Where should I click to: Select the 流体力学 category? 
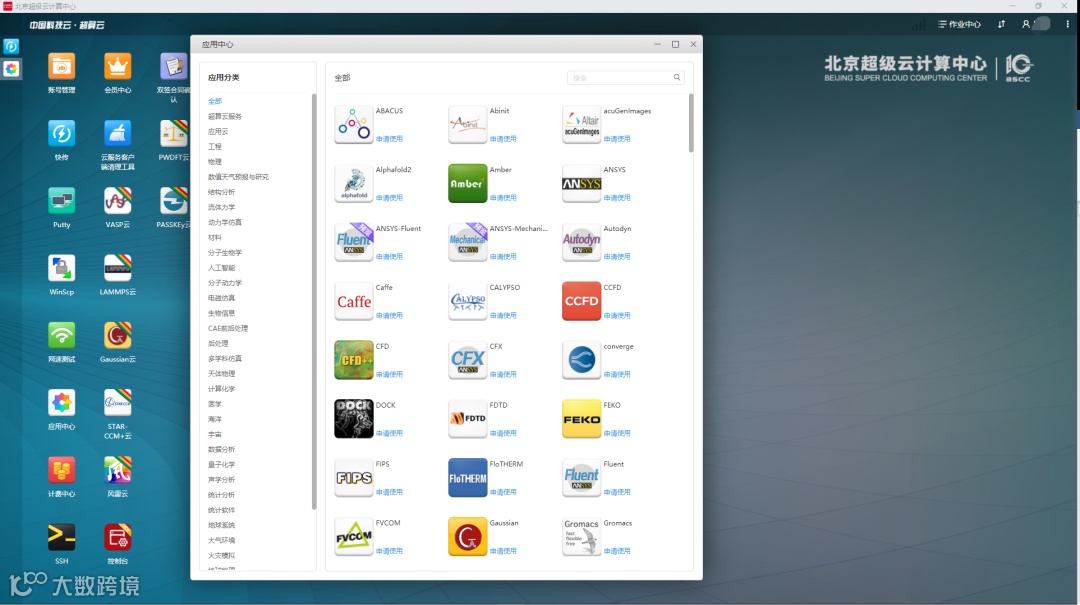coord(221,207)
